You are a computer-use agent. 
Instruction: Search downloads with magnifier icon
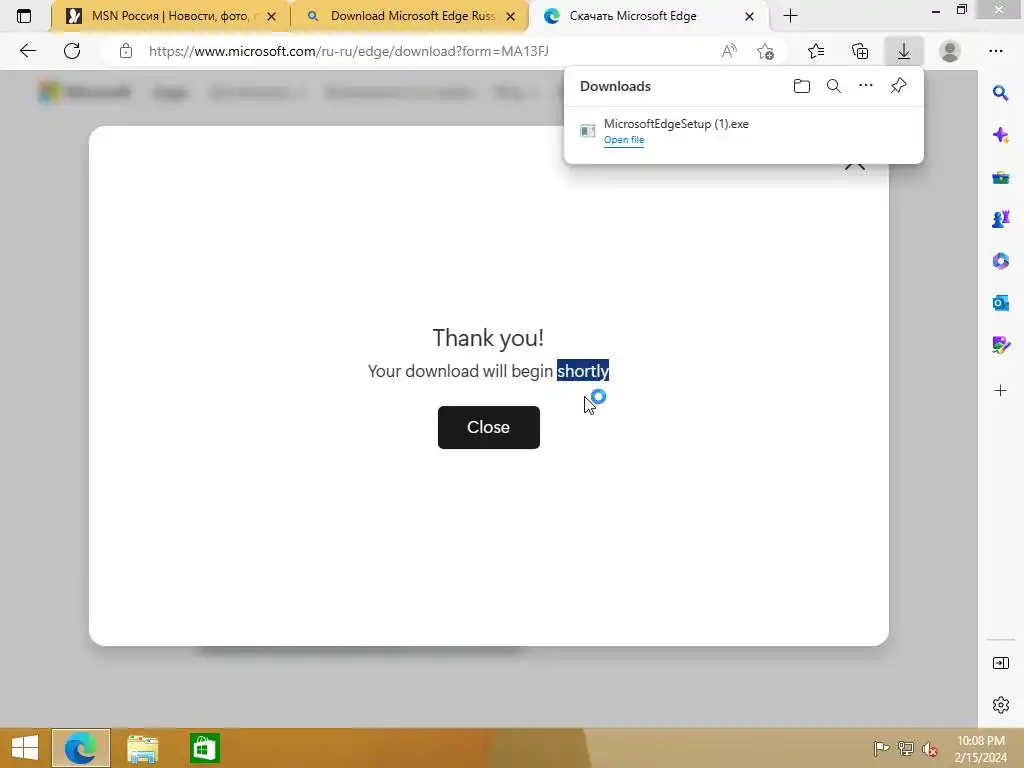[834, 86]
